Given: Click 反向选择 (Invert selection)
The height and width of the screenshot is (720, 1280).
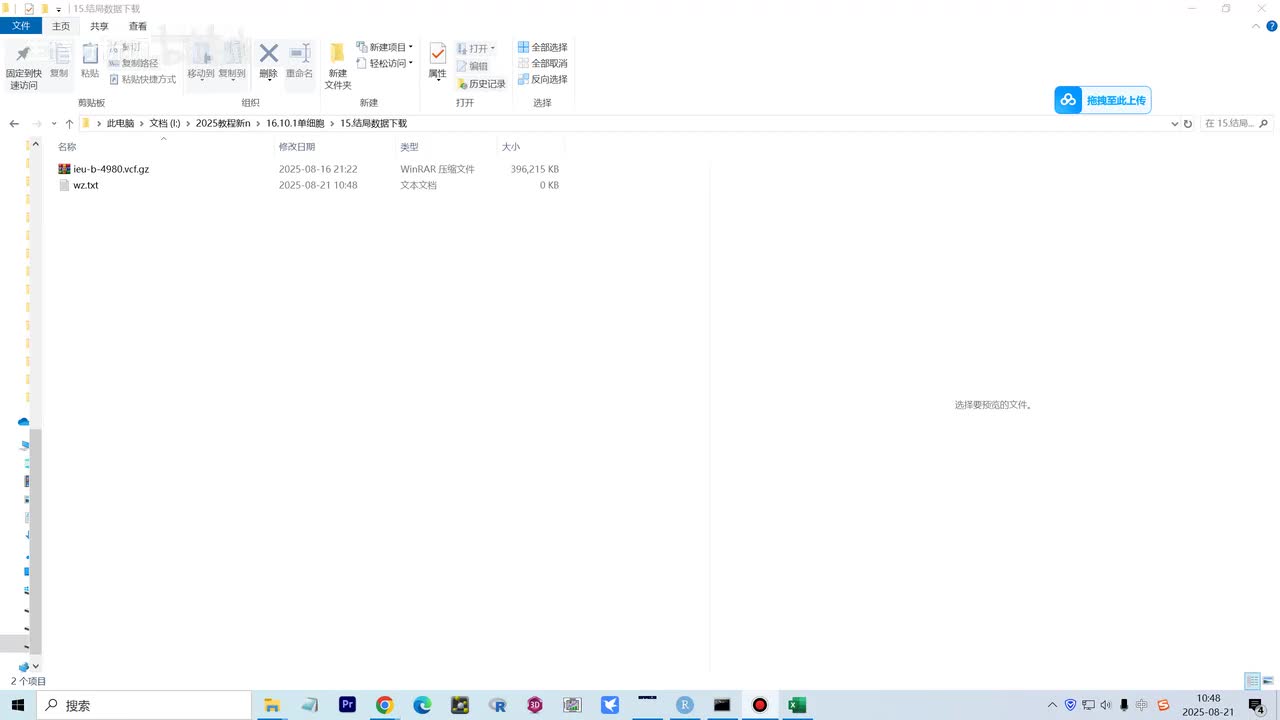Looking at the screenshot, I should (x=543, y=79).
